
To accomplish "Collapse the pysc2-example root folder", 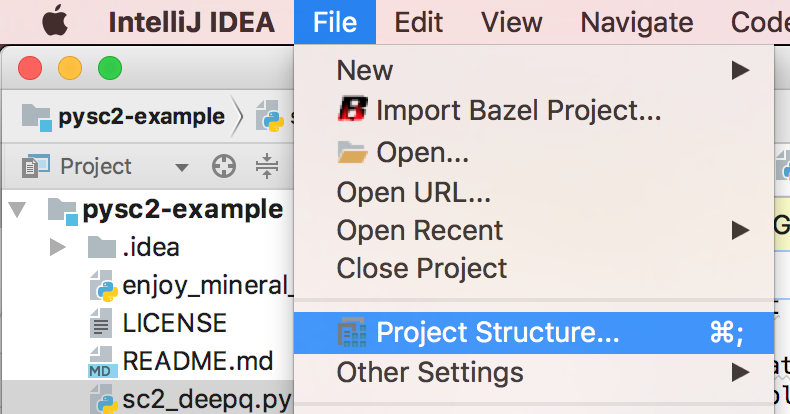I will (x=19, y=211).
